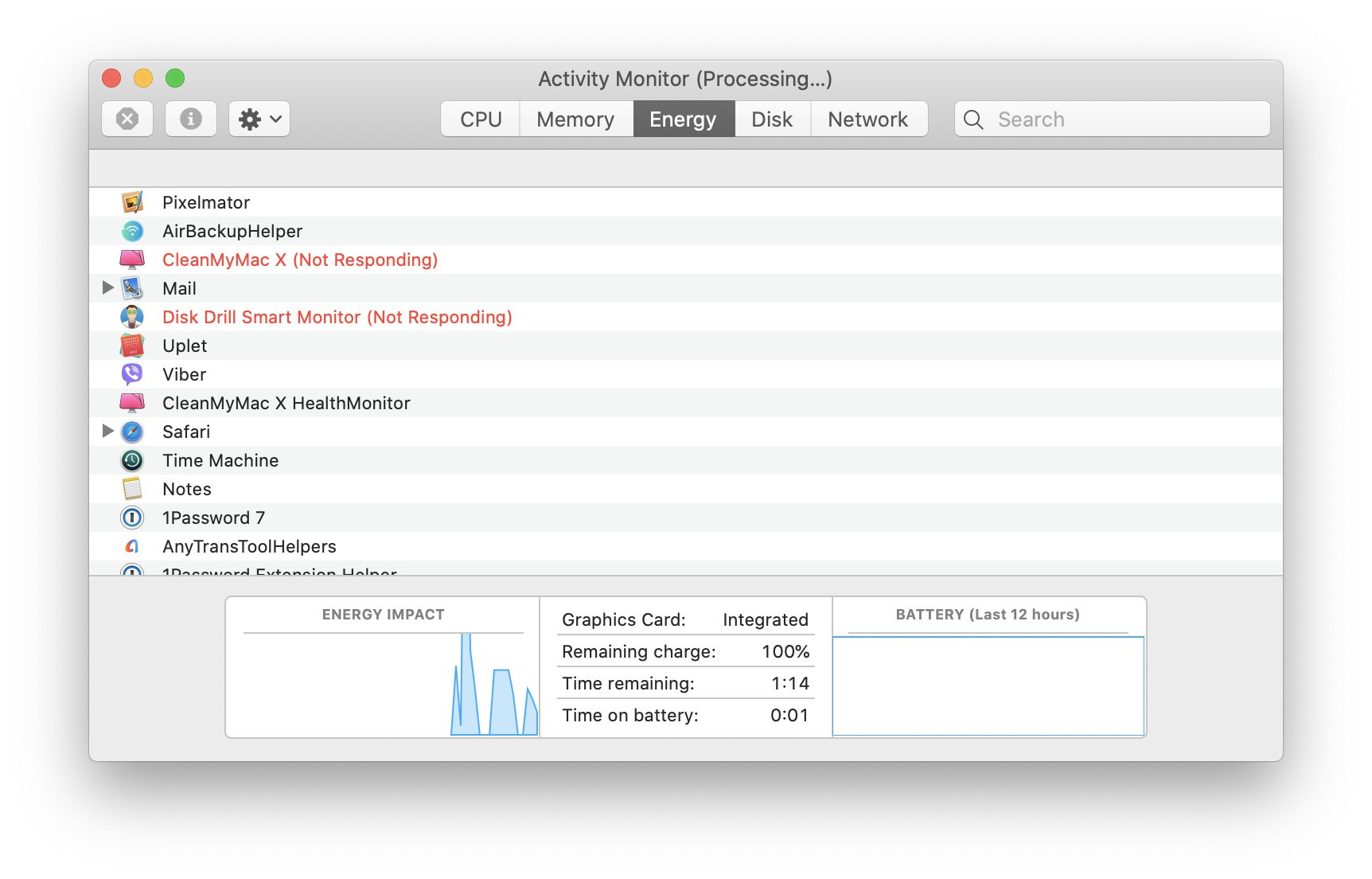This screenshot has height=879, width=1372.
Task: Open the gear action dropdown menu
Action: click(x=259, y=119)
